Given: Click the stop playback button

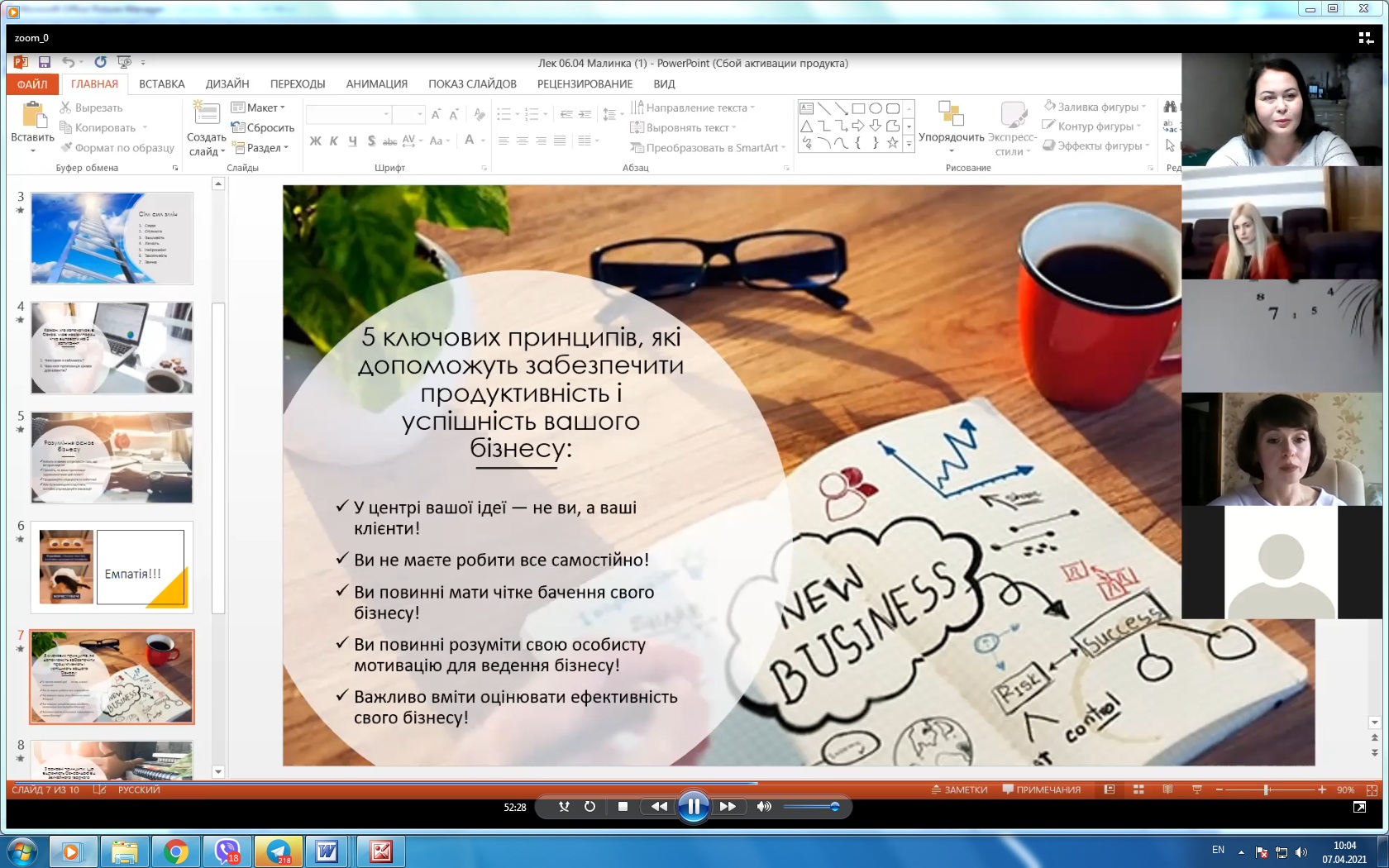Looking at the screenshot, I should (623, 806).
